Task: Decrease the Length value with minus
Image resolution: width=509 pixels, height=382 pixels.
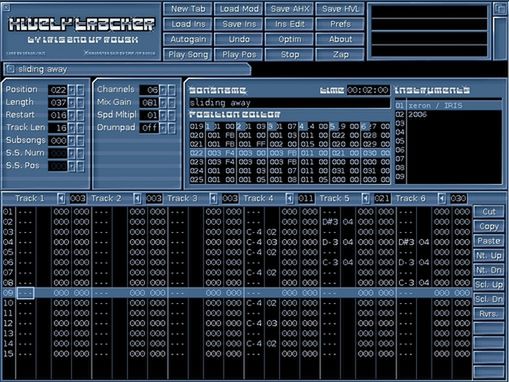Action: point(80,102)
